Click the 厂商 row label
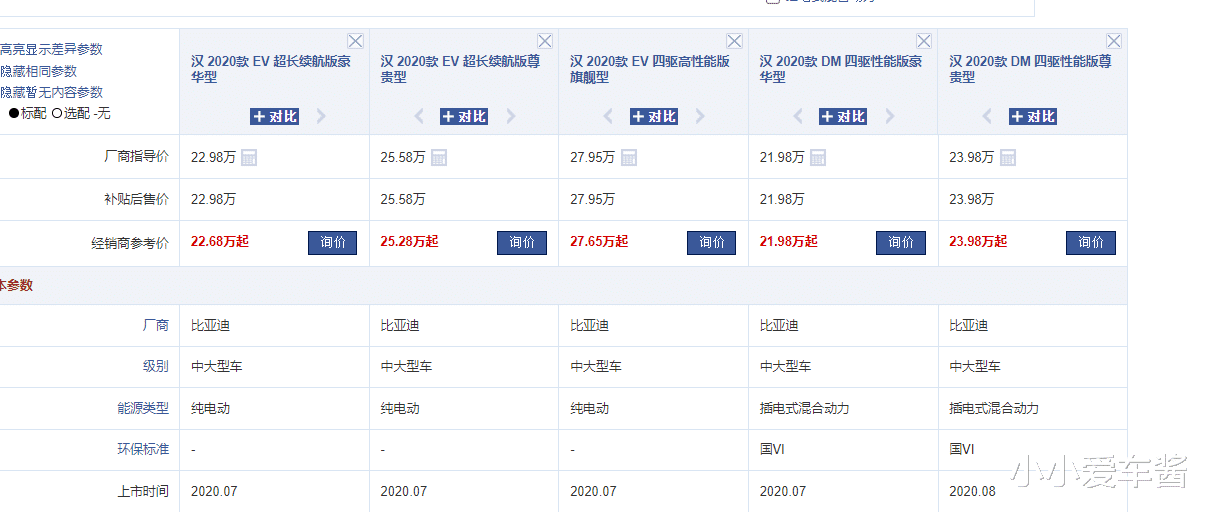 coord(156,325)
